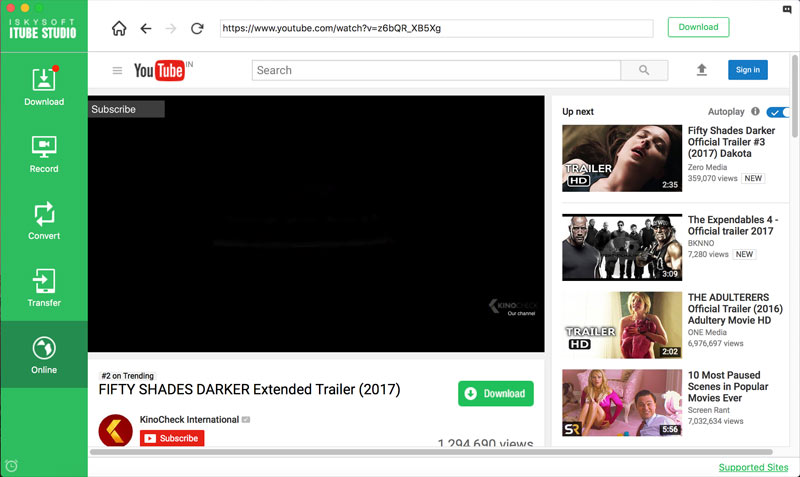The width and height of the screenshot is (800, 477).
Task: Open The Expendables 4 trailer thumbnail
Action: (x=622, y=247)
